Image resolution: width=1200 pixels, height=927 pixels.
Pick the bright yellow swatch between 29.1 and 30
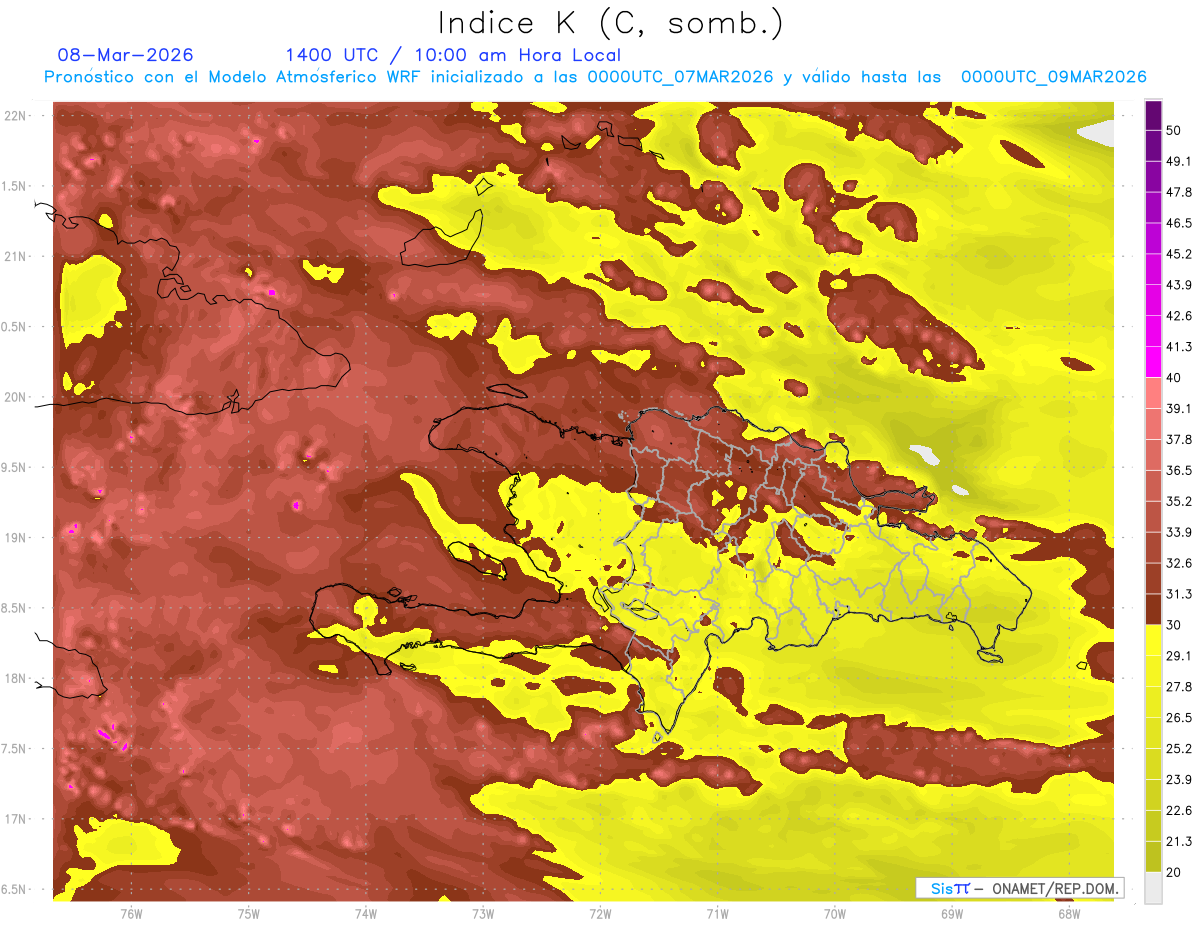(1153, 640)
